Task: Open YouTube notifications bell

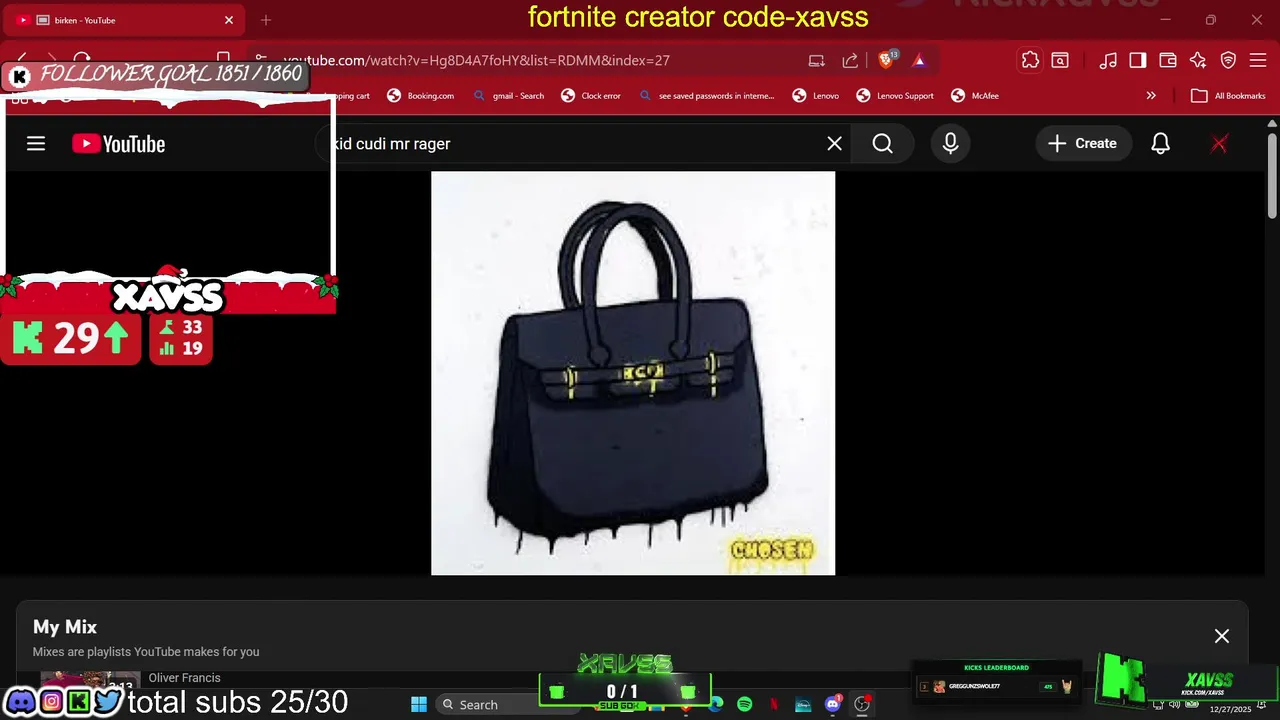Action: coord(1160,144)
